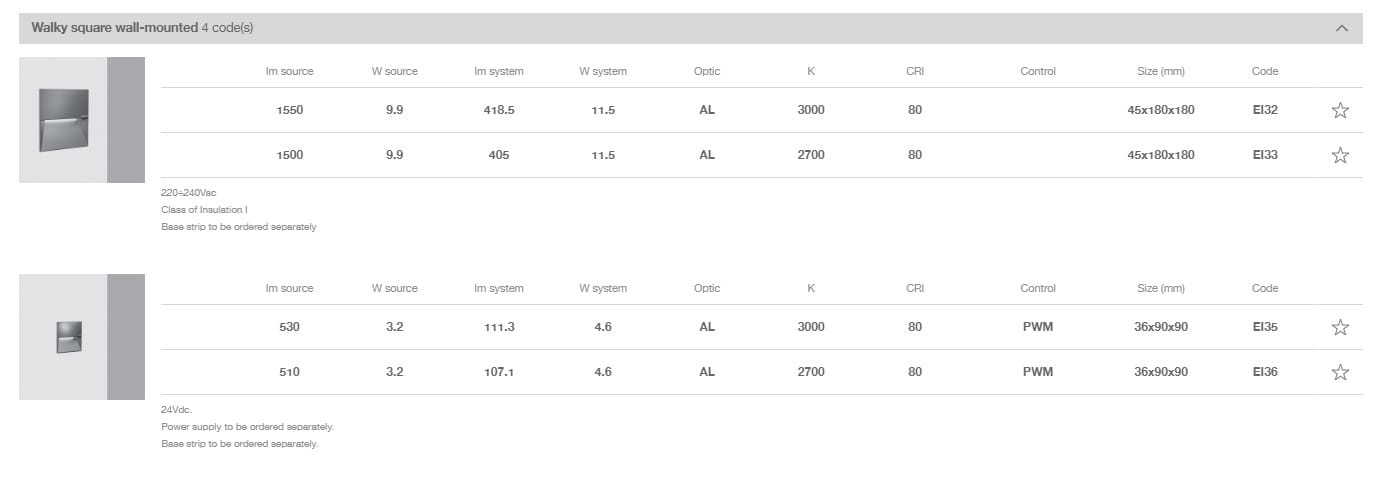The width and height of the screenshot is (1376, 491).
Task: Favorite product code EI32 with star
Action: pyautogui.click(x=1340, y=111)
